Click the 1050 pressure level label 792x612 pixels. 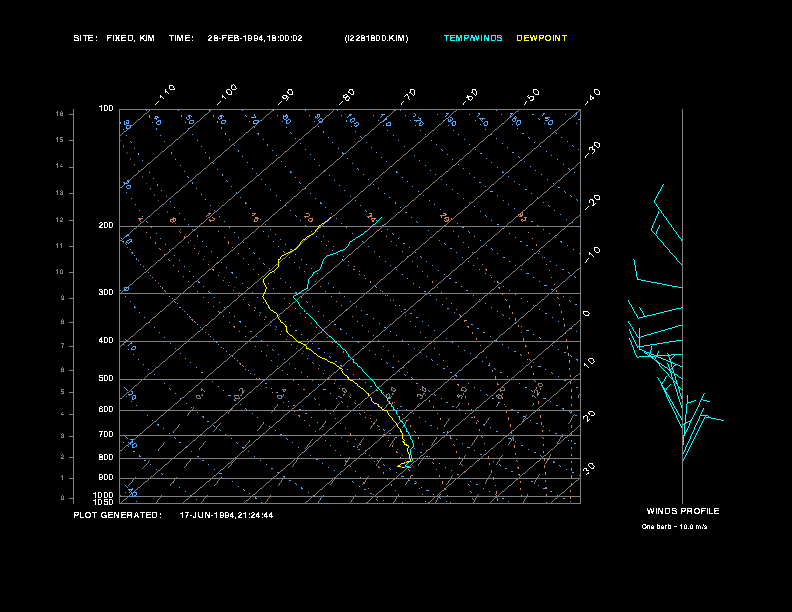(x=104, y=502)
